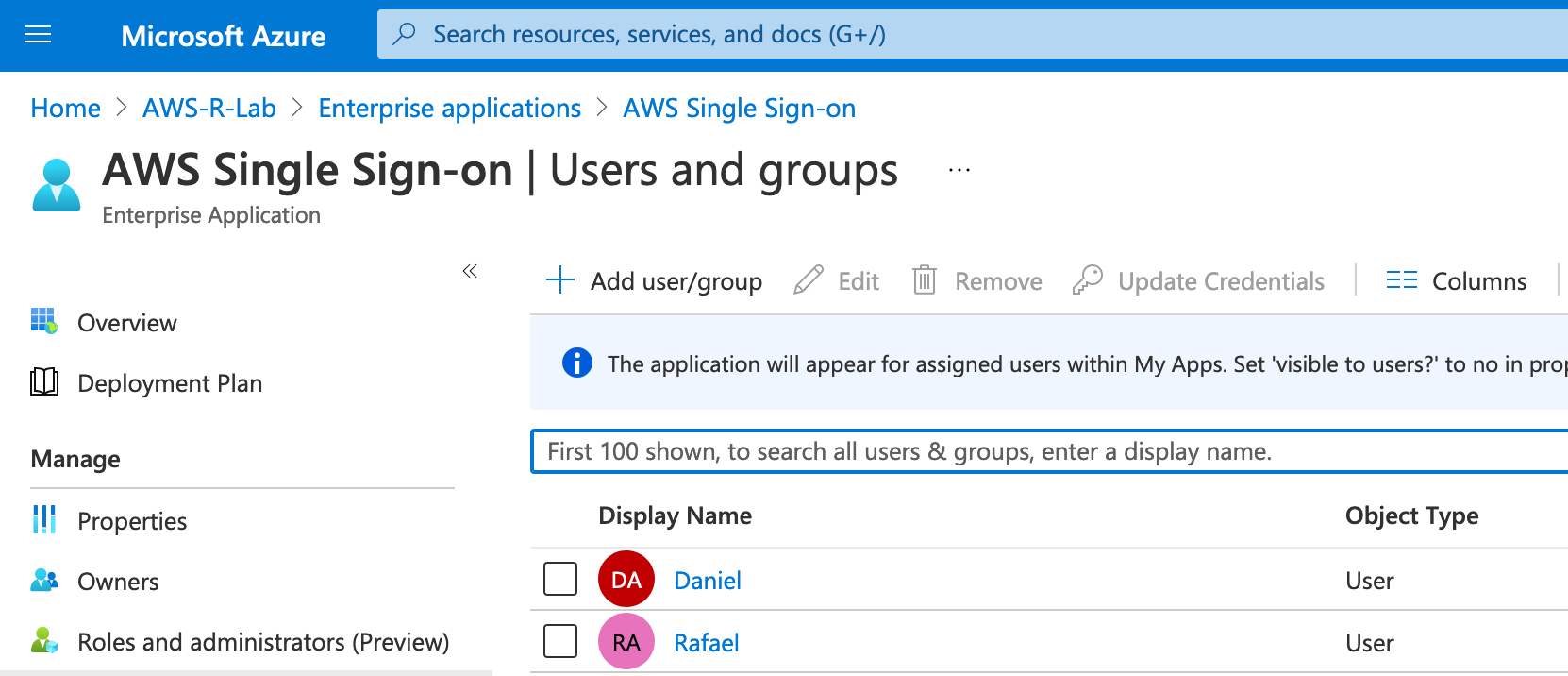Viewport: 1568px width, 676px height.
Task: Click the search magnifier icon
Action: 405,34
